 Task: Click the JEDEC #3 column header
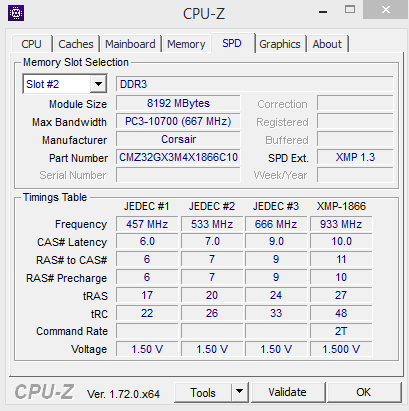pos(276,206)
